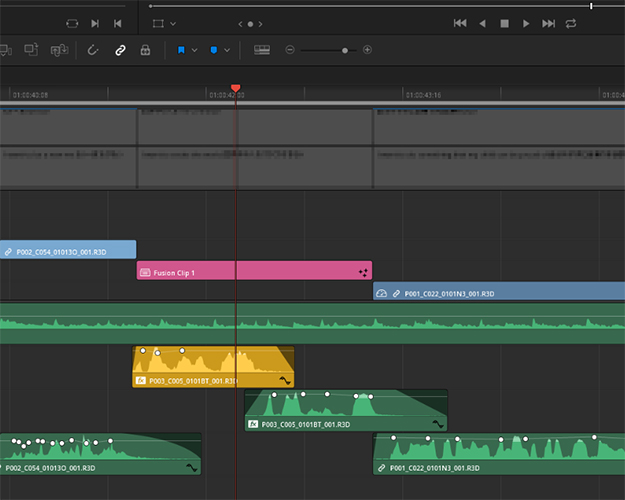Click the timeline zoom slider handle
Image resolution: width=625 pixels, height=500 pixels.
tap(345, 49)
